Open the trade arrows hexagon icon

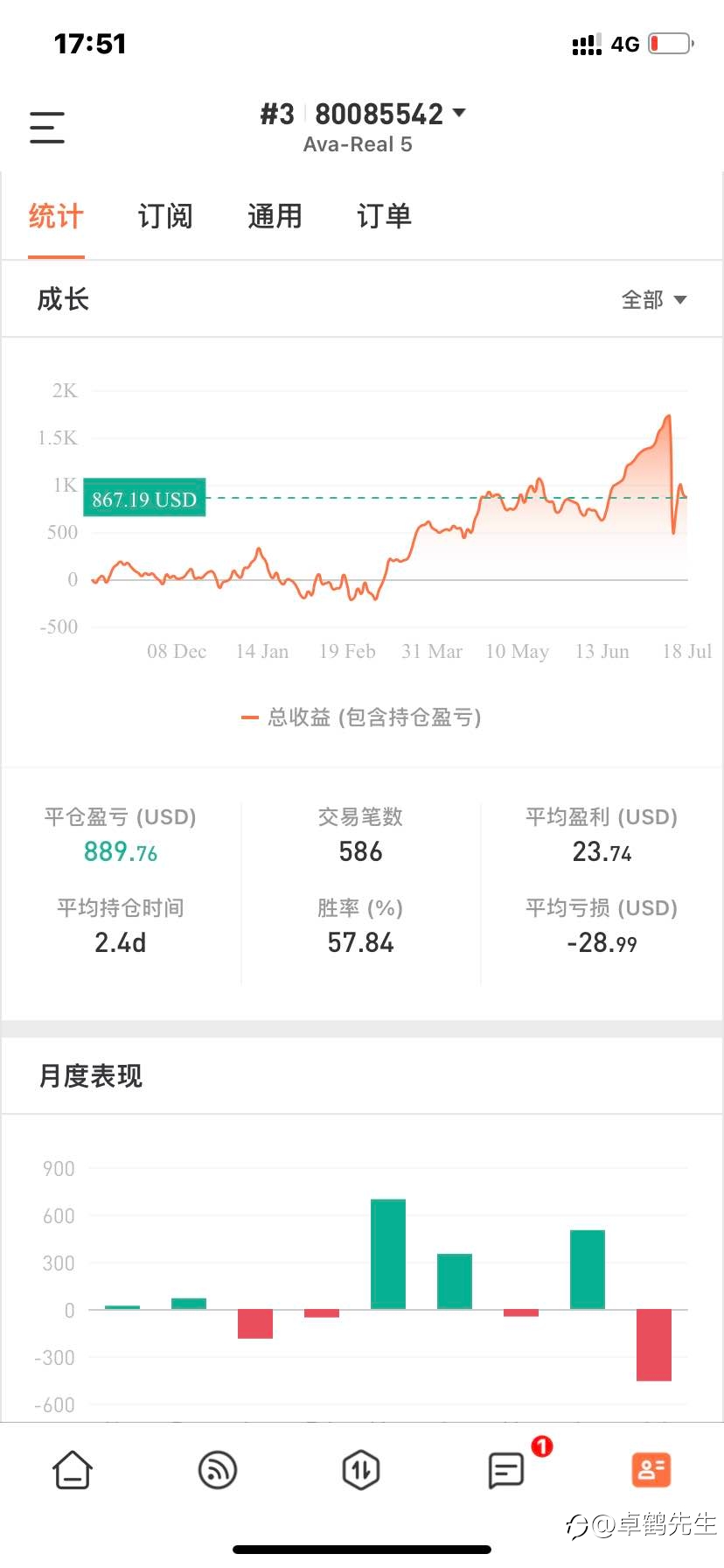point(361,1470)
